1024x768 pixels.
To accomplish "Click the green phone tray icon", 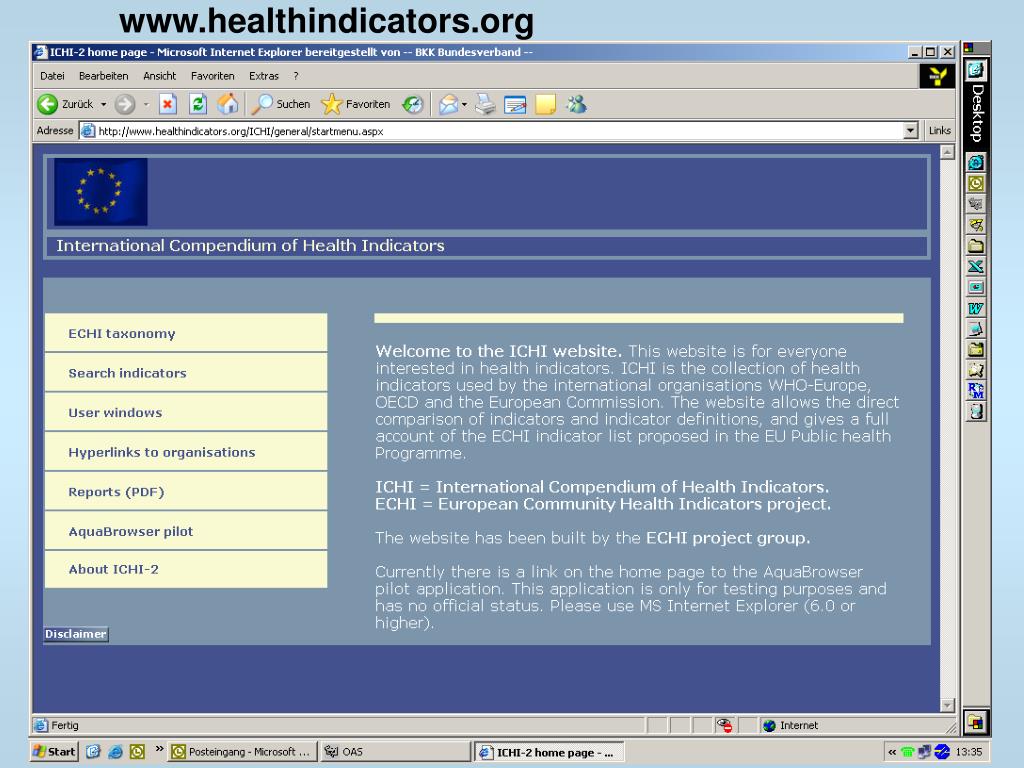I will tap(906, 752).
